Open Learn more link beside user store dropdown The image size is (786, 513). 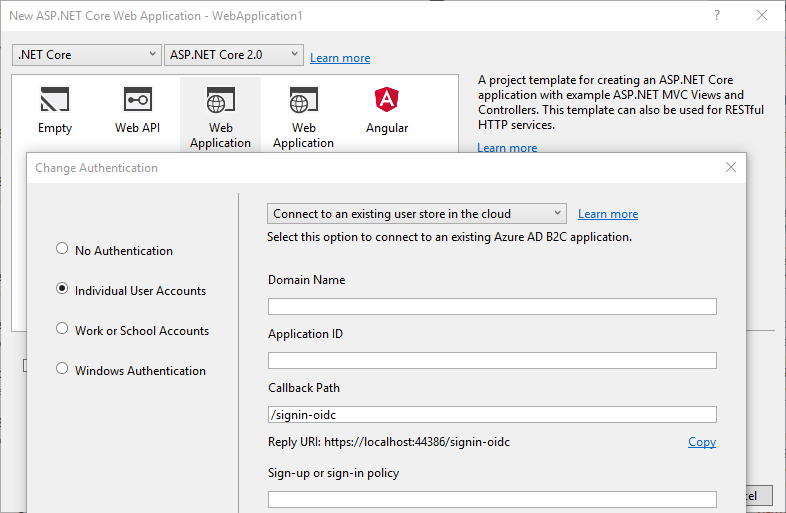click(x=608, y=214)
